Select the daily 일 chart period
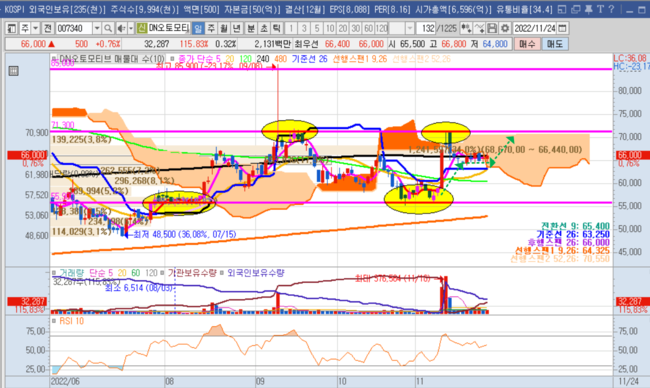650x388 pixels. [198, 28]
